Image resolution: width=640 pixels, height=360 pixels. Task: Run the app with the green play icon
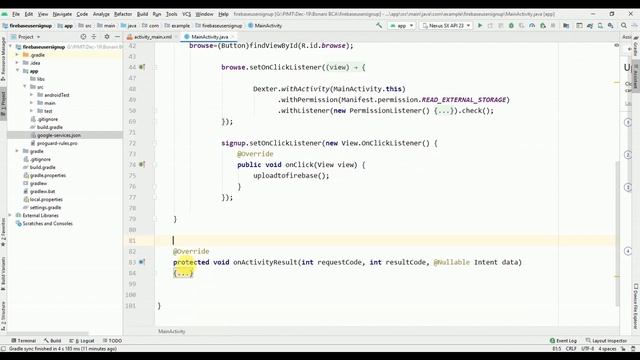tap(480, 25)
